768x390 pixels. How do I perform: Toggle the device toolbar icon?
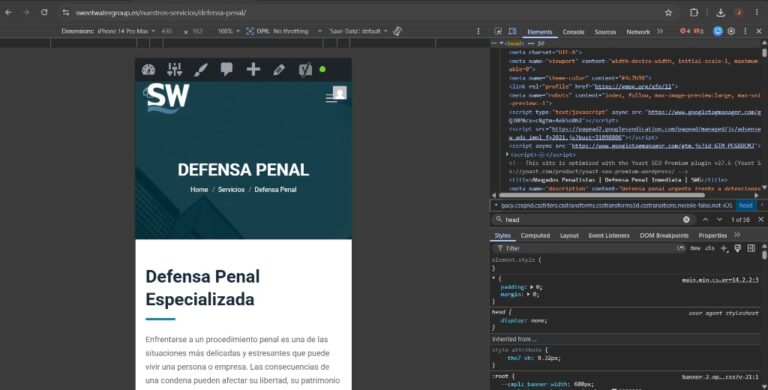512,31
